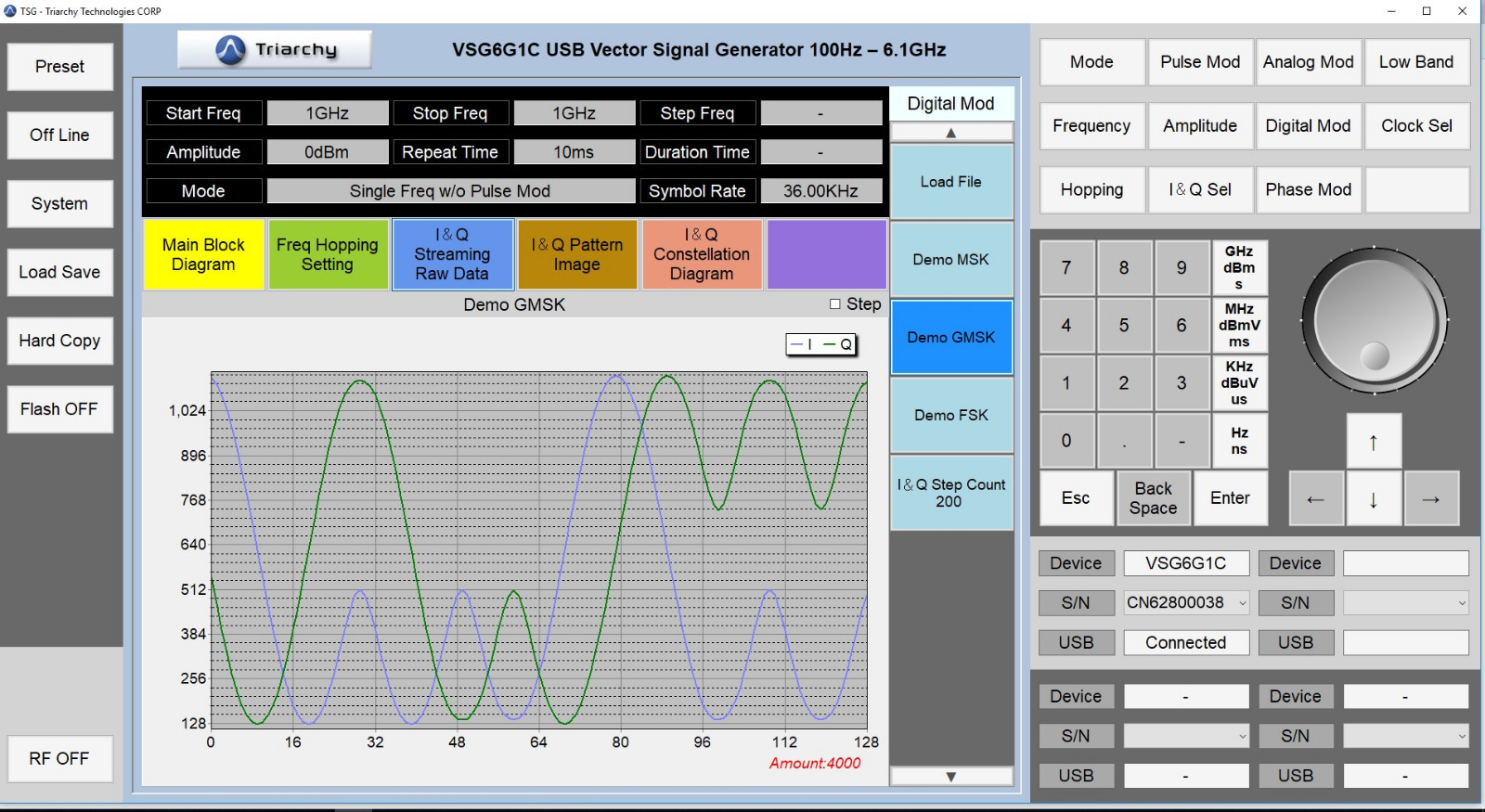This screenshot has height=812, width=1485.
Task: Open the Mode menu button
Action: click(x=1092, y=62)
